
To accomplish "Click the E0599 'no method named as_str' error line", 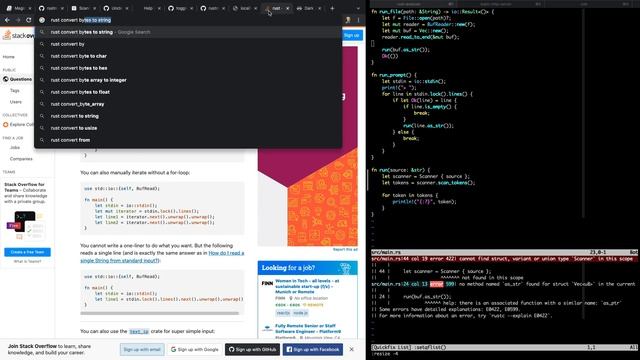I will 504,284.
